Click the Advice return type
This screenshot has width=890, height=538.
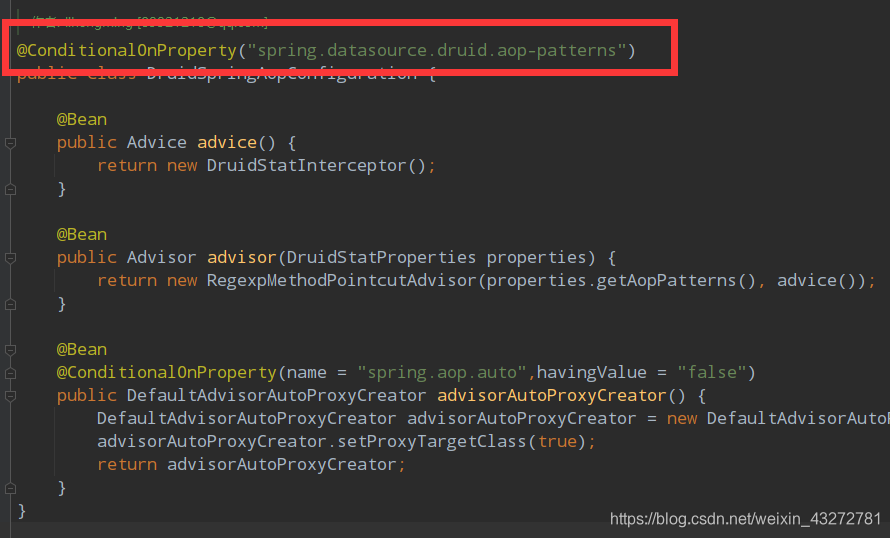tap(157, 142)
